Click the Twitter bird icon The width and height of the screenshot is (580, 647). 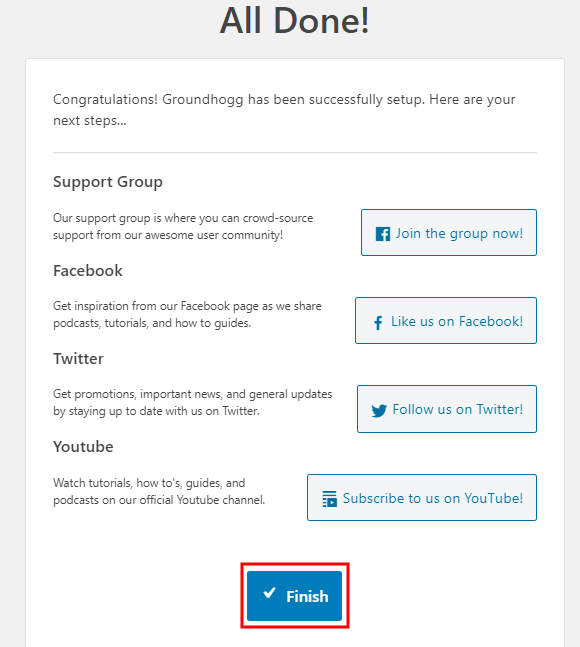tap(379, 411)
